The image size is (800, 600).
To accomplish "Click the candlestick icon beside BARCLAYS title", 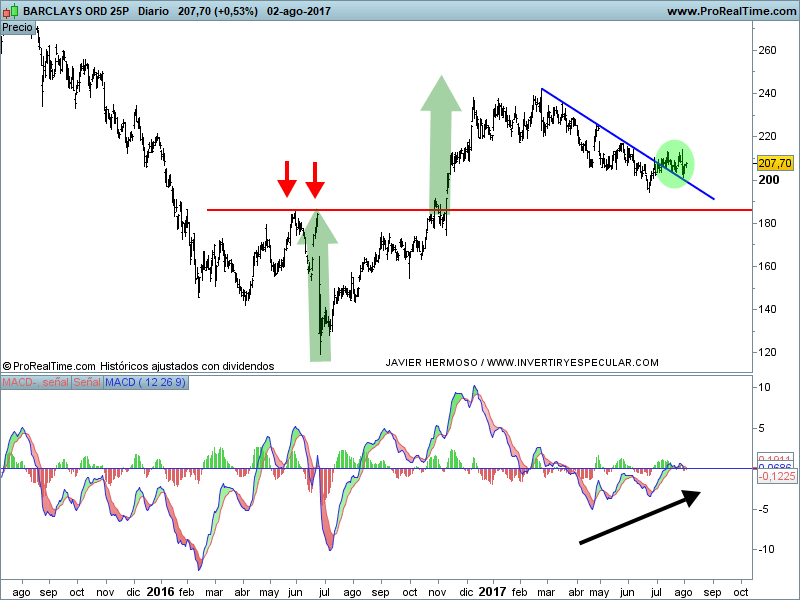I will pyautogui.click(x=10, y=10).
